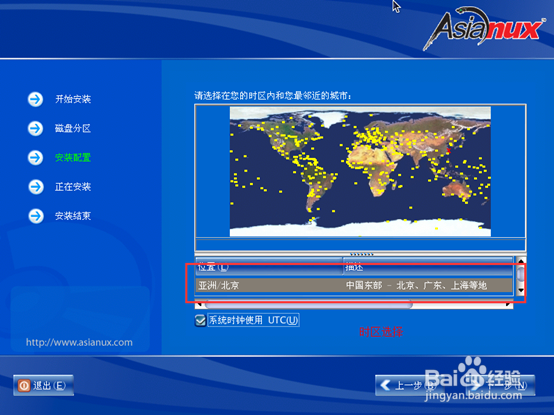This screenshot has height=415, width=554.
Task: Click the arrow icon beside 开始安装
Action: pos(35,99)
